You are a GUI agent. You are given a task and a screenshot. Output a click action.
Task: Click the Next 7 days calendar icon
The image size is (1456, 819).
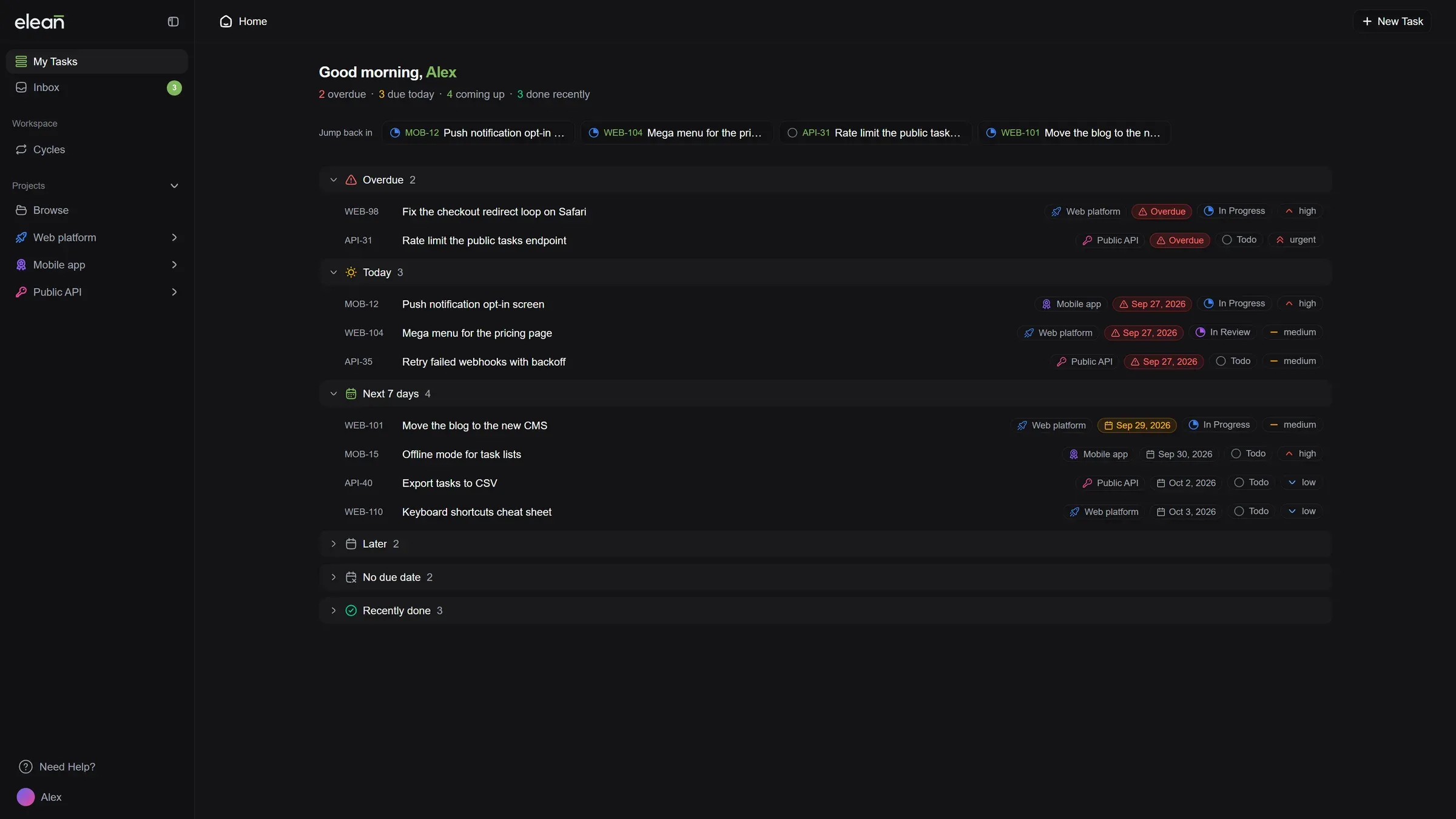[x=351, y=394]
